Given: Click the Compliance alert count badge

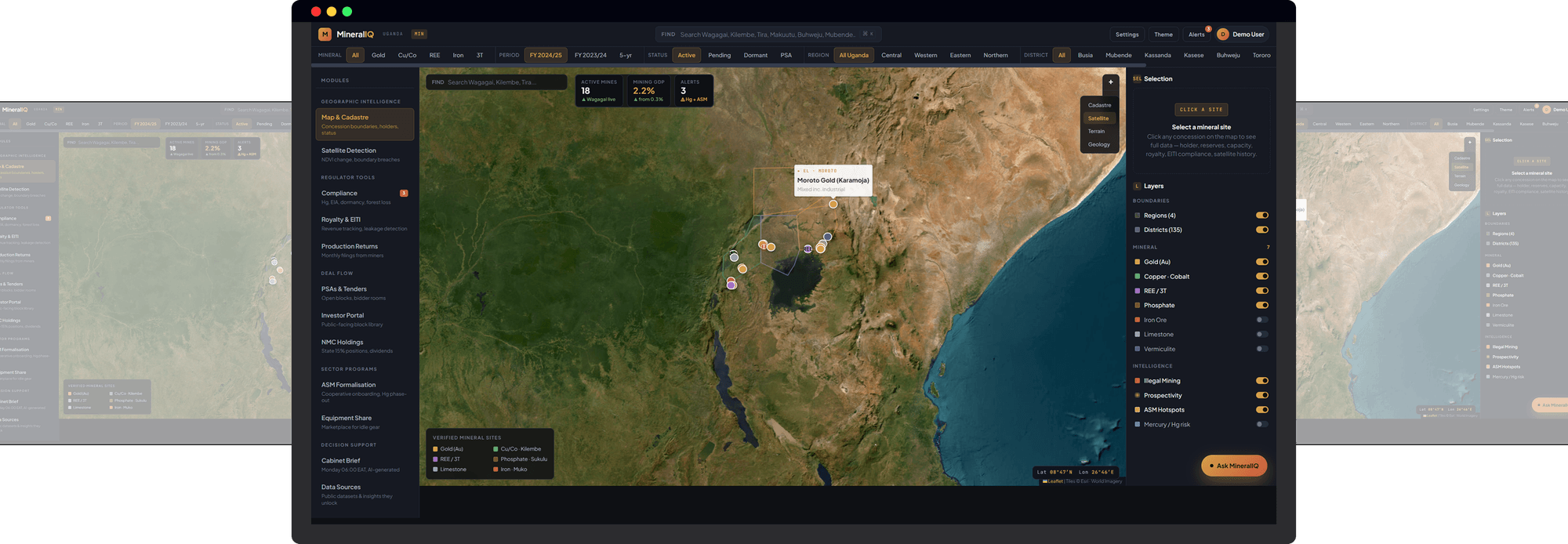Looking at the screenshot, I should [404, 193].
